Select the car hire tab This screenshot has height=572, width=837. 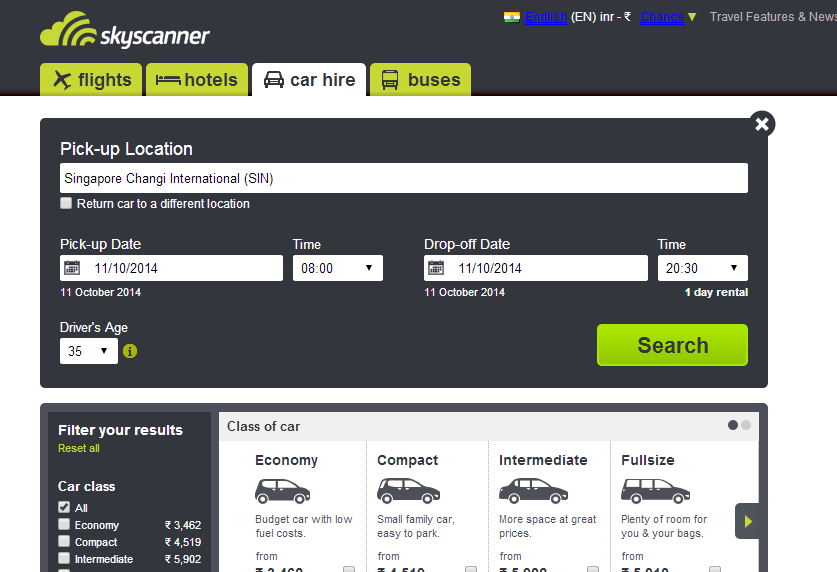point(309,80)
